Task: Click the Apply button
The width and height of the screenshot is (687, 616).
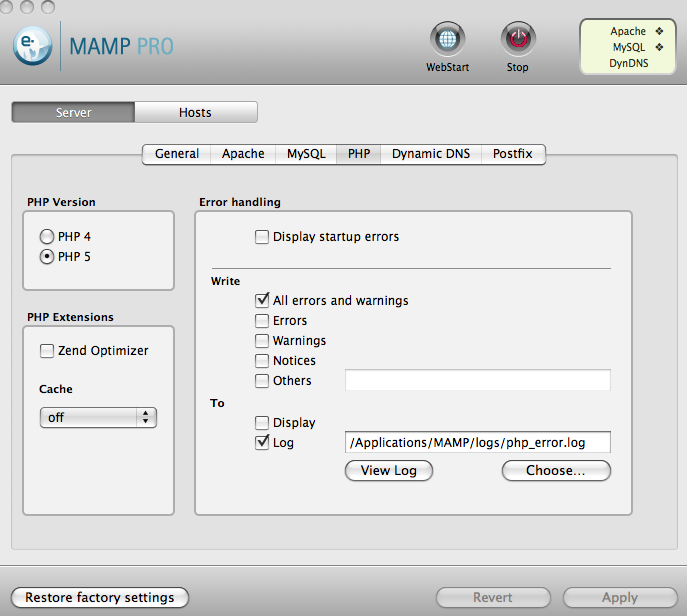Action: pos(620,598)
